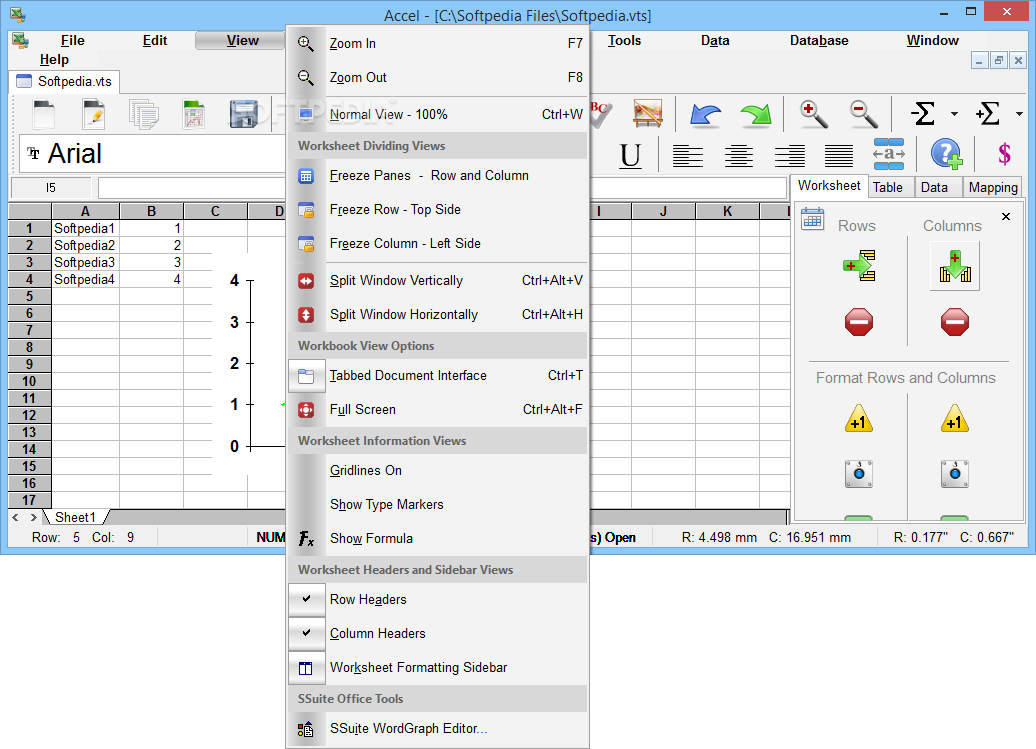Choose Freeze Column - Left Side

pyautogui.click(x=437, y=244)
